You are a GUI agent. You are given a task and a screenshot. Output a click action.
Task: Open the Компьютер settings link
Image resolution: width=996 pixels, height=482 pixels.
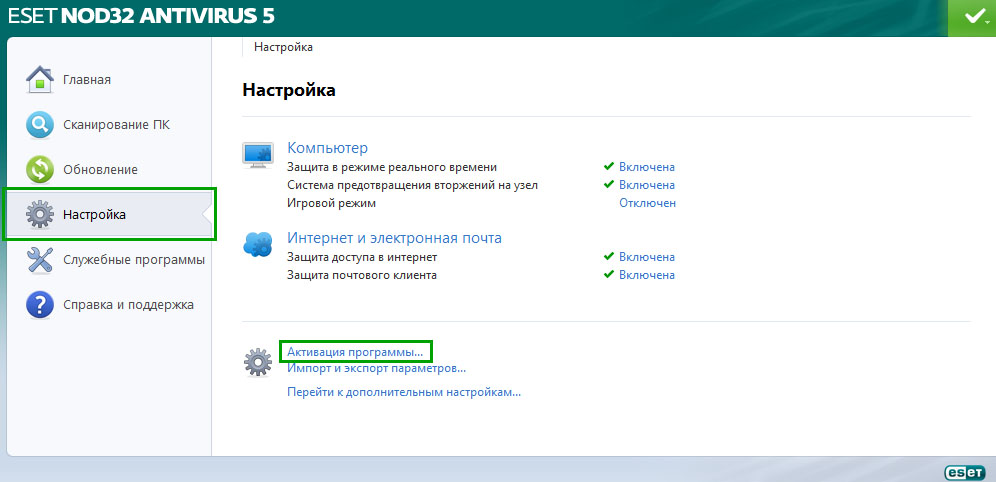click(x=328, y=148)
